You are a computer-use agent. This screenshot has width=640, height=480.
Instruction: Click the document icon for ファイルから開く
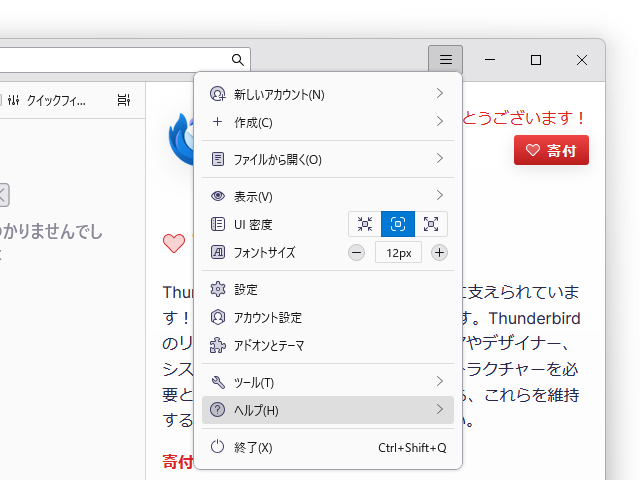(218, 159)
